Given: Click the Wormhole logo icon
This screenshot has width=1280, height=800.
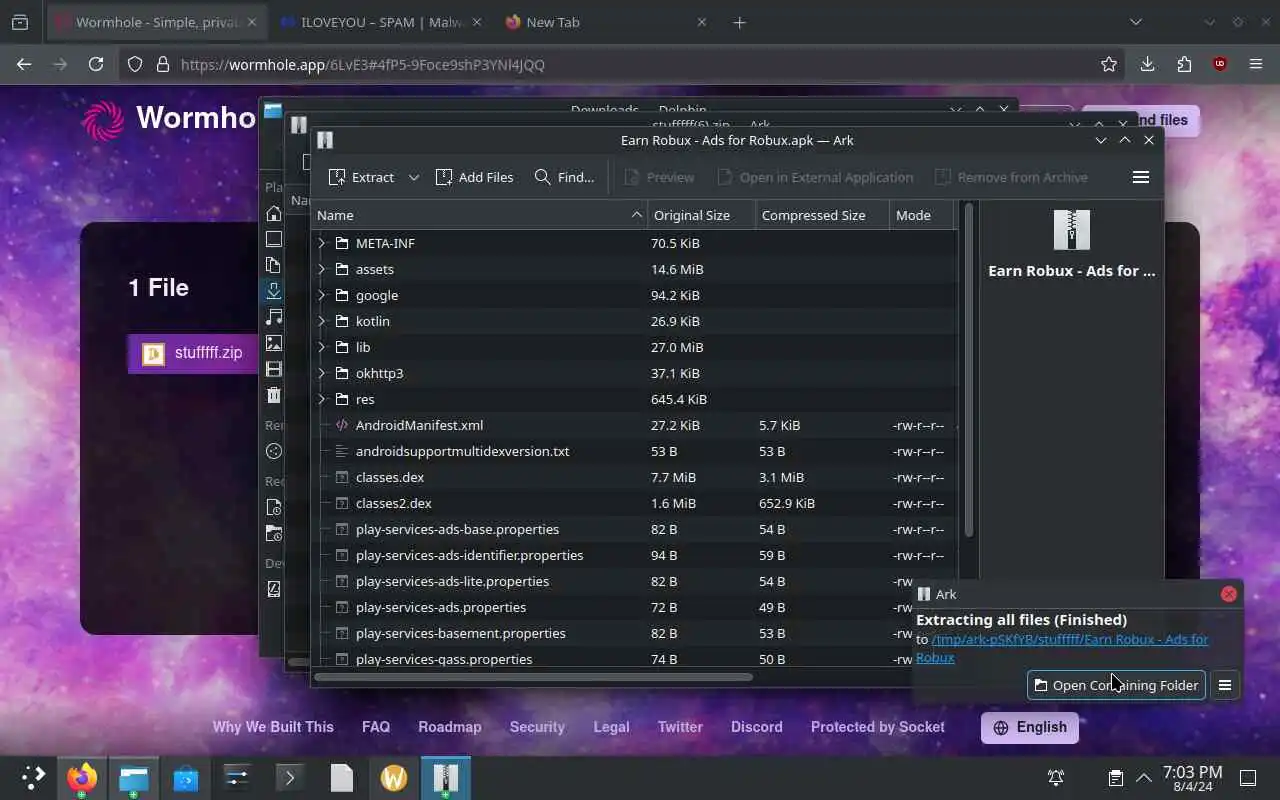Looking at the screenshot, I should (103, 119).
